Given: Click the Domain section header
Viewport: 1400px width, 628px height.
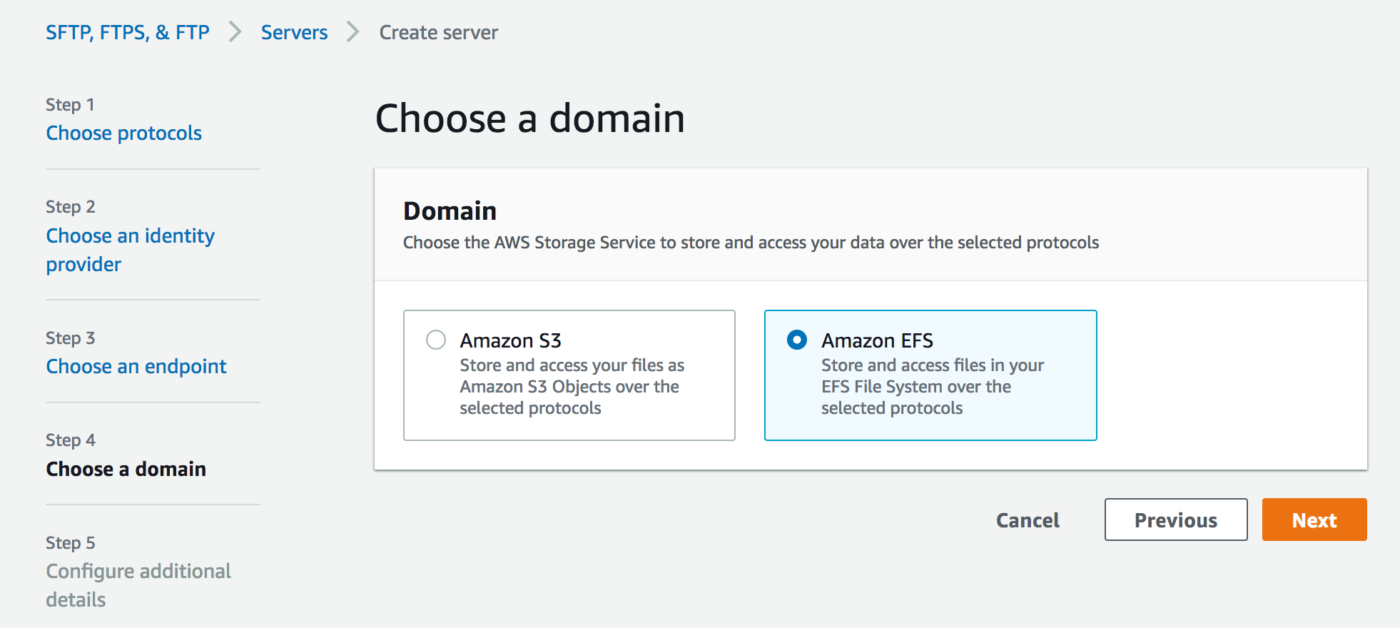Looking at the screenshot, I should (x=449, y=210).
